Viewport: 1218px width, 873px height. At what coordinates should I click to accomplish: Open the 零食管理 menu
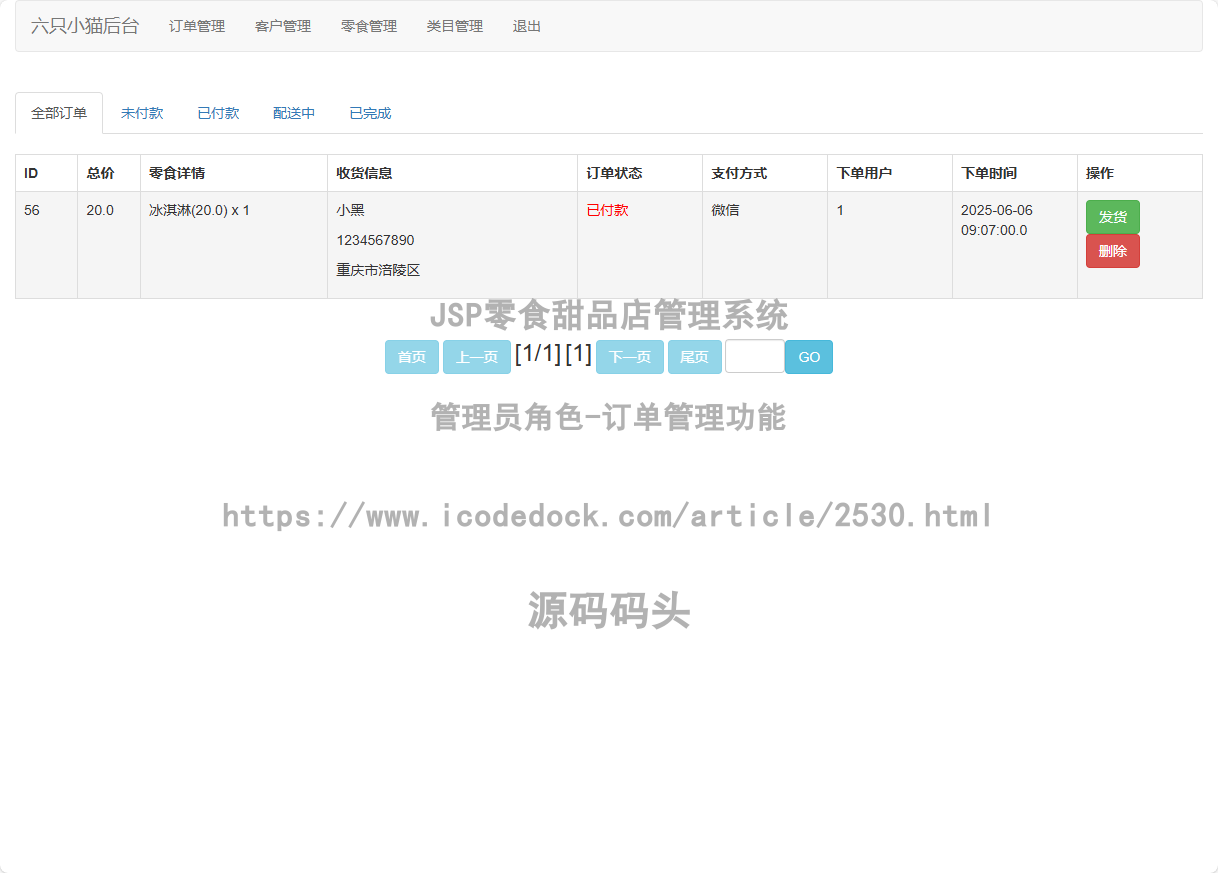pyautogui.click(x=369, y=26)
